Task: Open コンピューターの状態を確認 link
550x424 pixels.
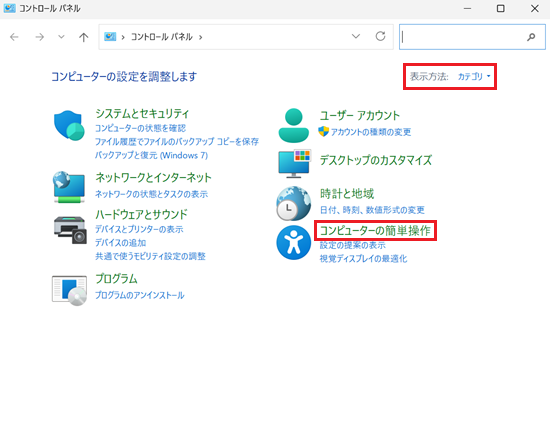Action: [x=140, y=128]
